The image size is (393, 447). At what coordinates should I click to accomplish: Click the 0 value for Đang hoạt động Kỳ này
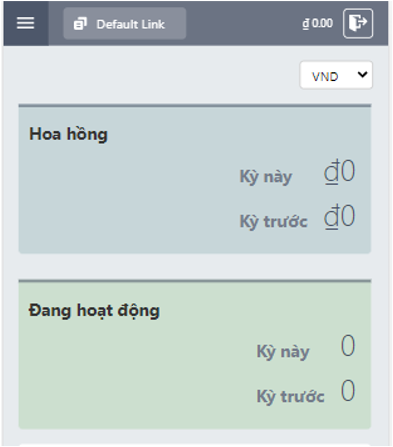point(348,346)
